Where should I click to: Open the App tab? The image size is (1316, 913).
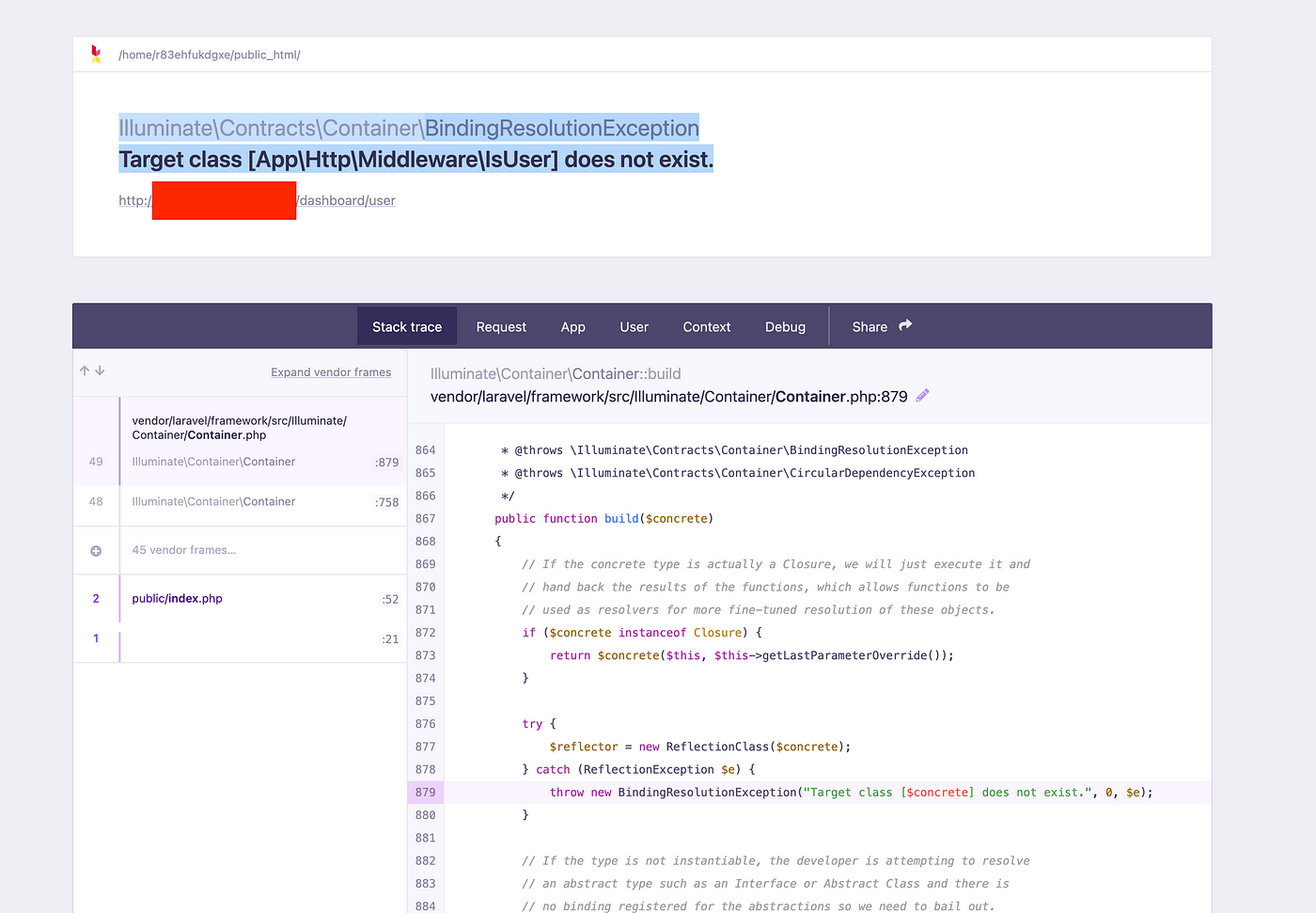coord(572,326)
